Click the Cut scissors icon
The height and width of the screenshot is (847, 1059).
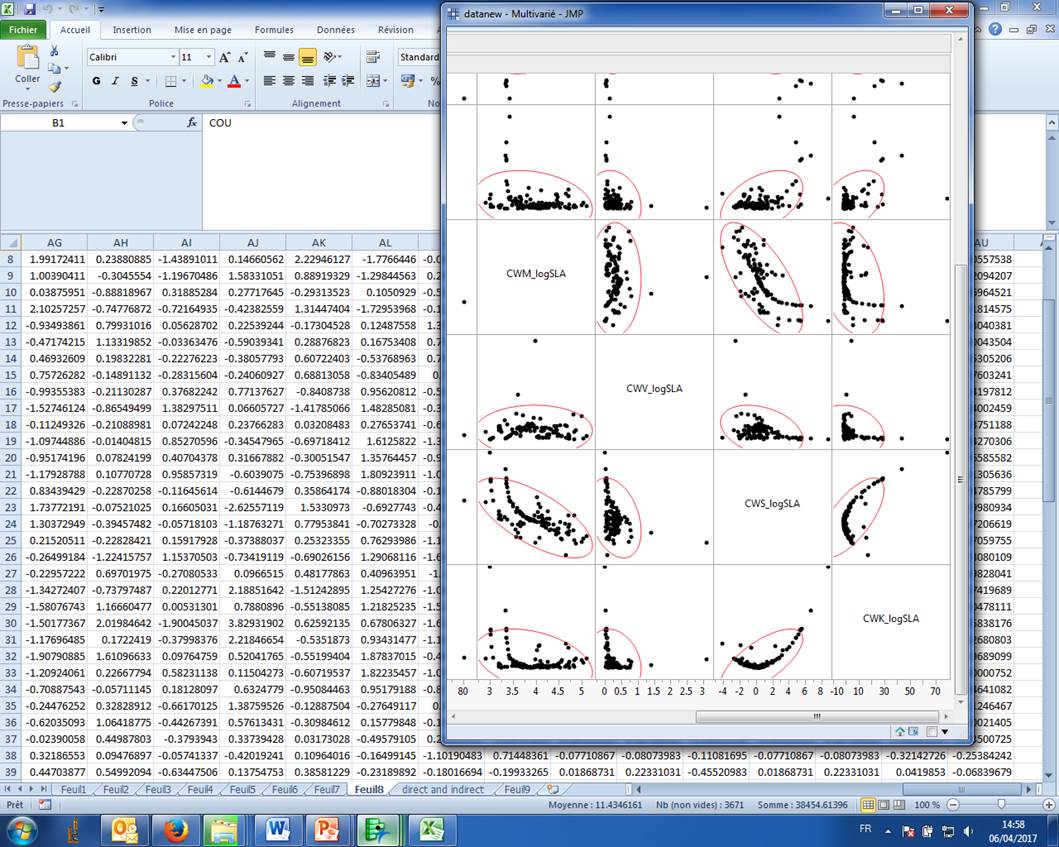(x=54, y=50)
